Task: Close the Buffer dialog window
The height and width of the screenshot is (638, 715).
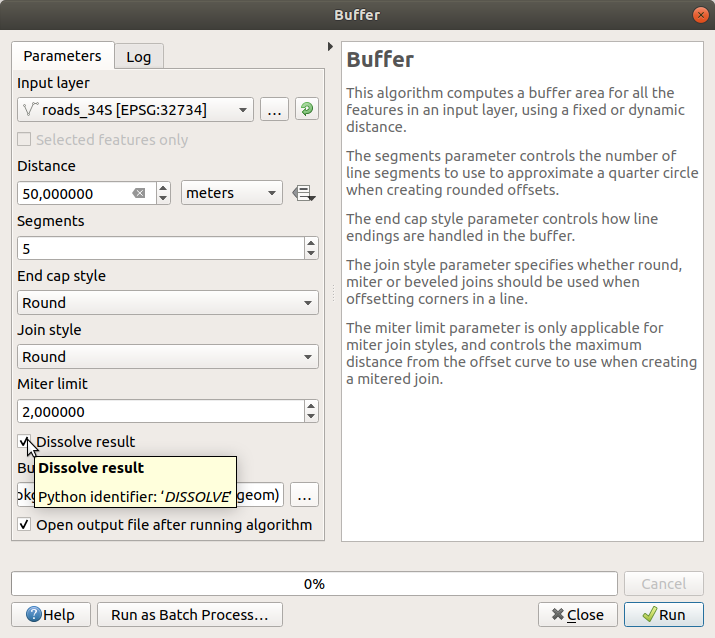Action: 700,15
